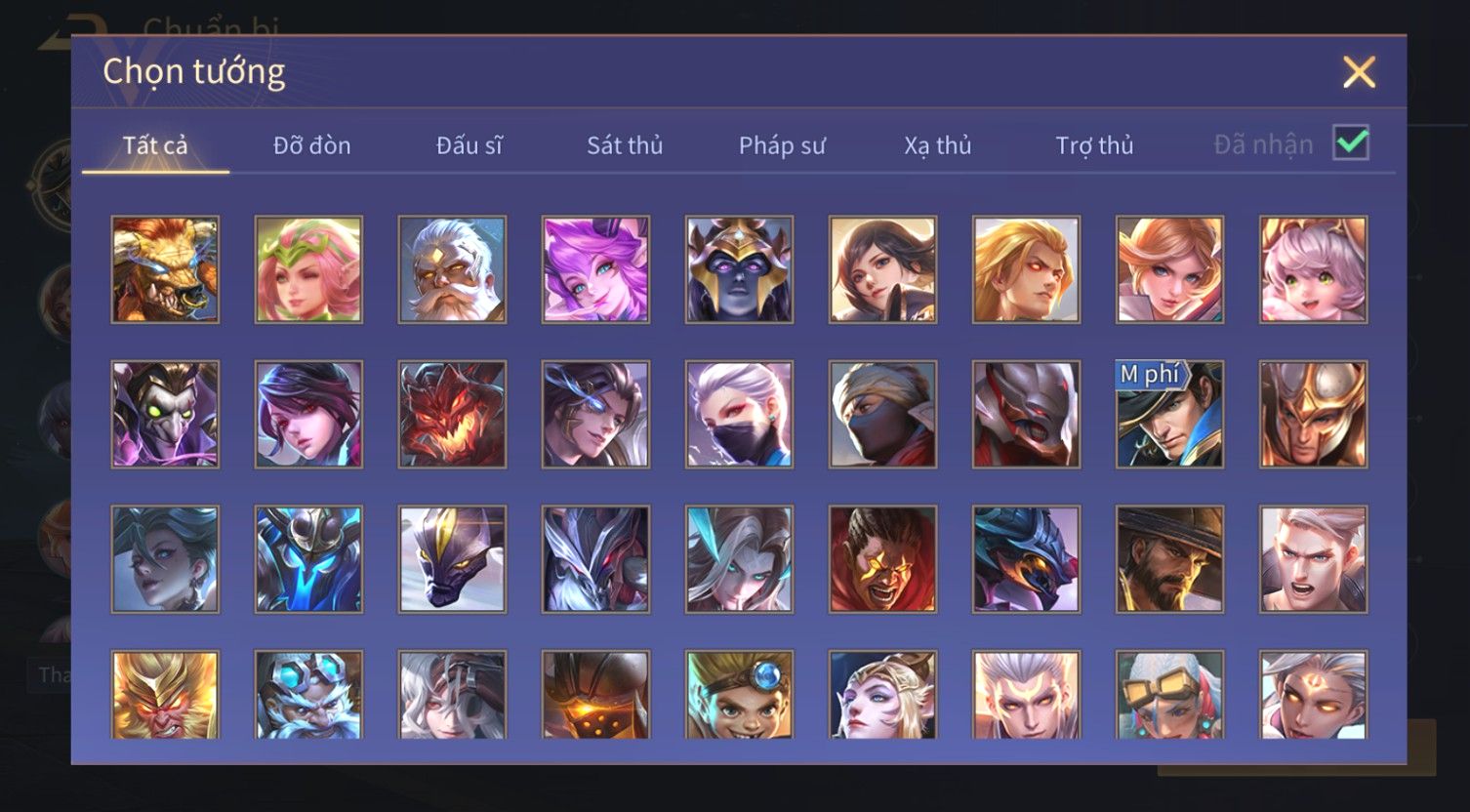Image resolution: width=1470 pixels, height=812 pixels.
Task: Choose the masked white-haired ninja girl
Action: 739,414
